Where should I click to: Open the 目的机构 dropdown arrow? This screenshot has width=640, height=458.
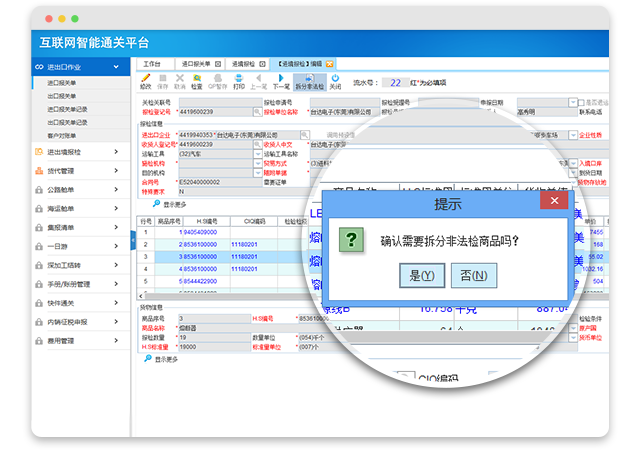258,173
